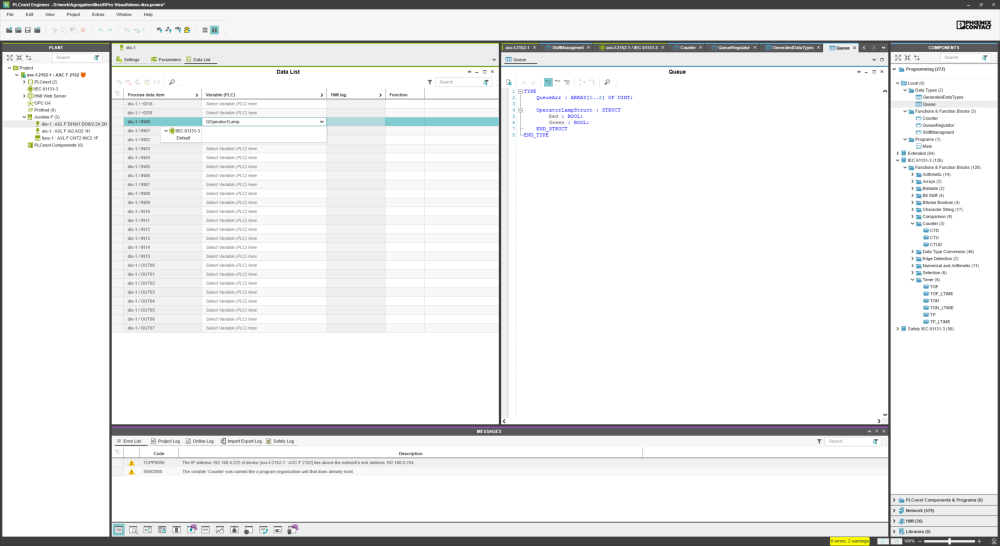1000x546 pixels.
Task: Click the search magnifier icon in Data List toolbar
Action: (x=172, y=82)
